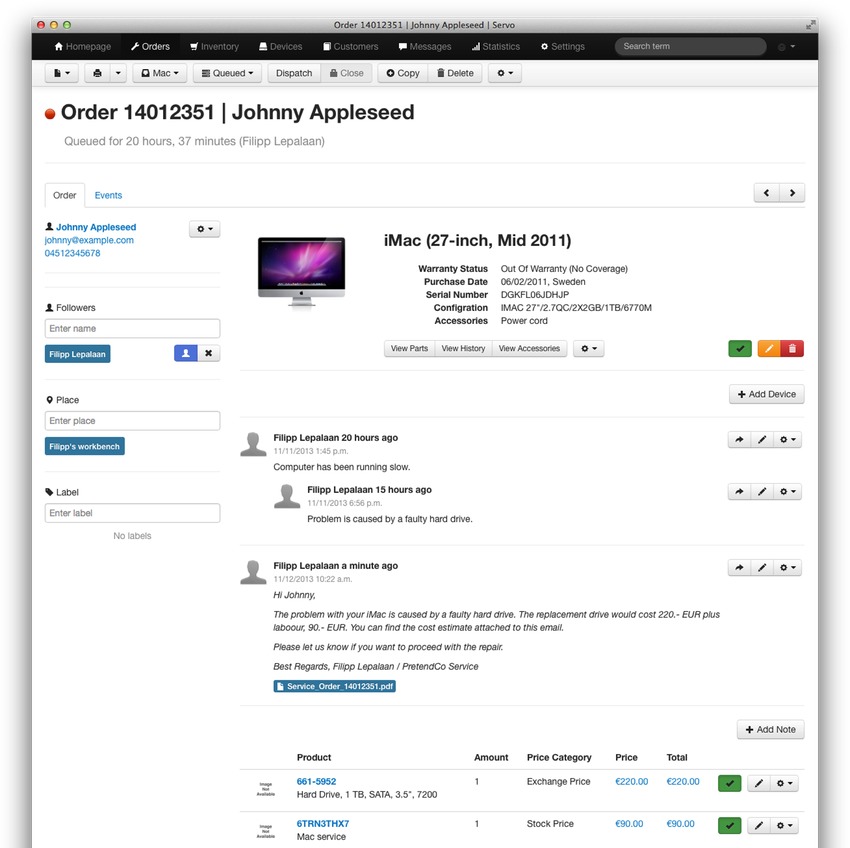Image resolution: width=850 pixels, height=848 pixels.
Task: Open the Johnny Appleseed customer link
Action: 96,227
